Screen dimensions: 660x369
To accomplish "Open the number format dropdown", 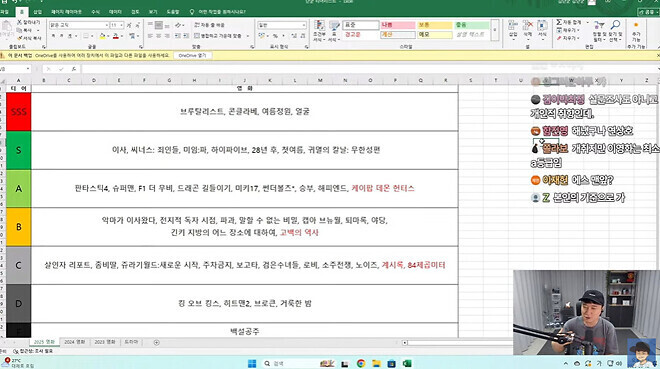I will point(303,25).
